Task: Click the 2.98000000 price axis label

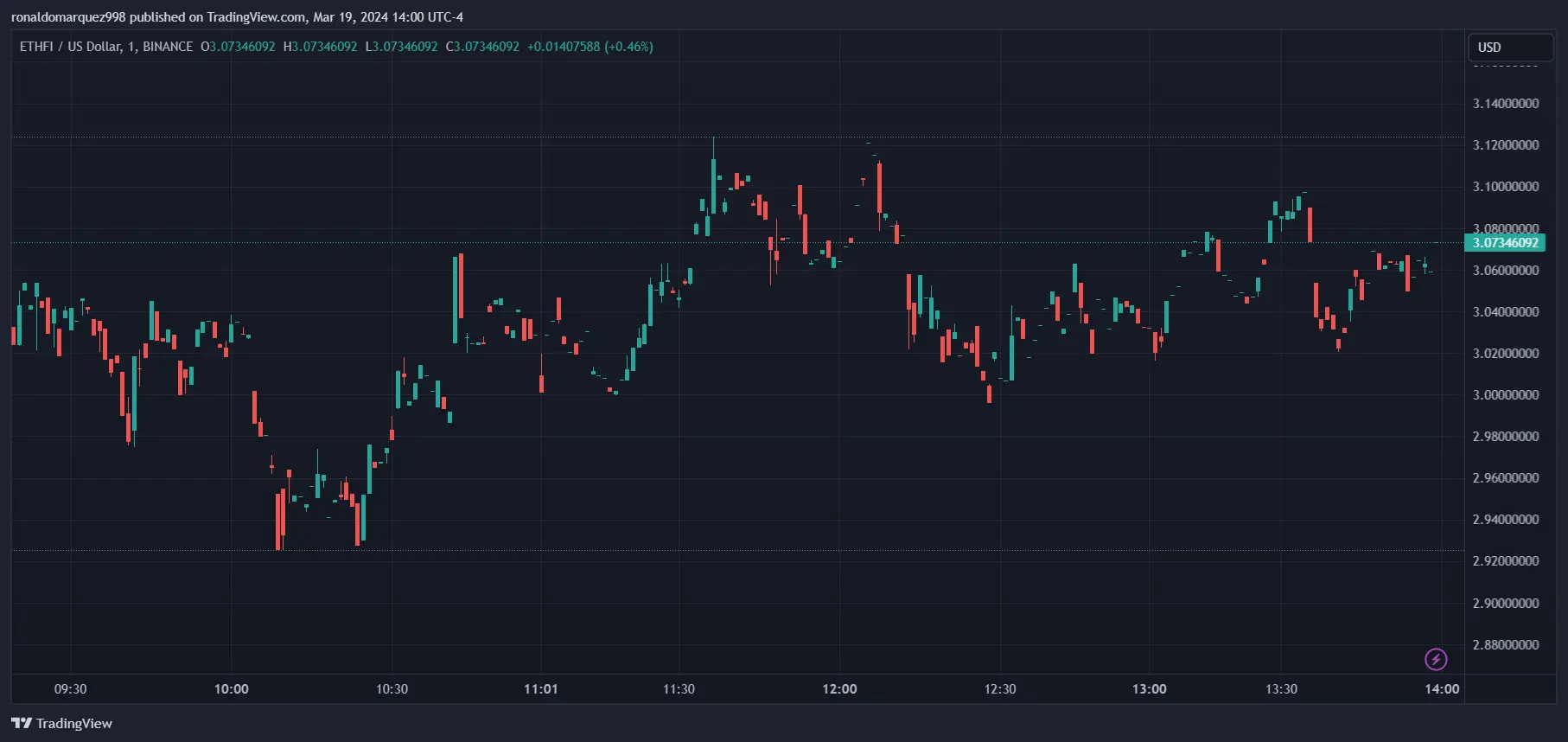Action: click(x=1506, y=437)
